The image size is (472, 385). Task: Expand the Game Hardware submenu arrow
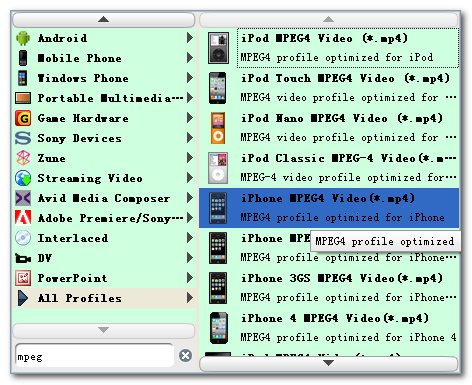pos(190,118)
